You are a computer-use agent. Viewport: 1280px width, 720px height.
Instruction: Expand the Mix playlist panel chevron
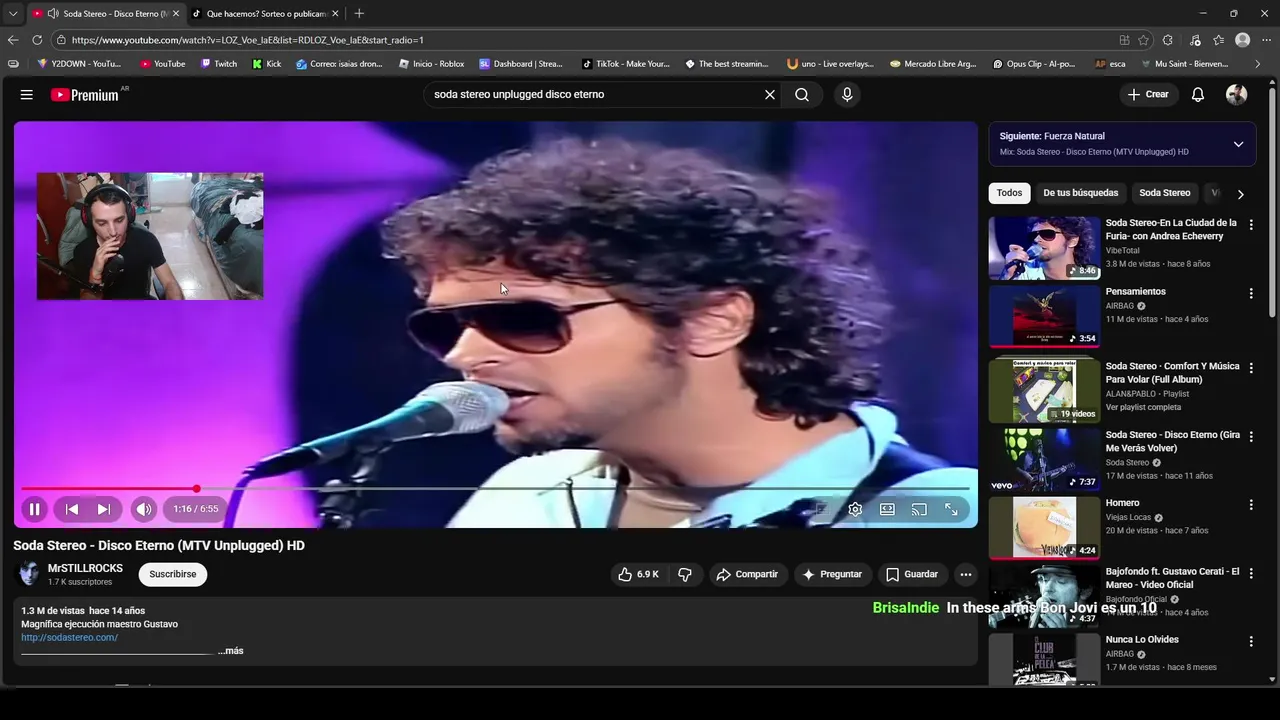click(x=1238, y=144)
